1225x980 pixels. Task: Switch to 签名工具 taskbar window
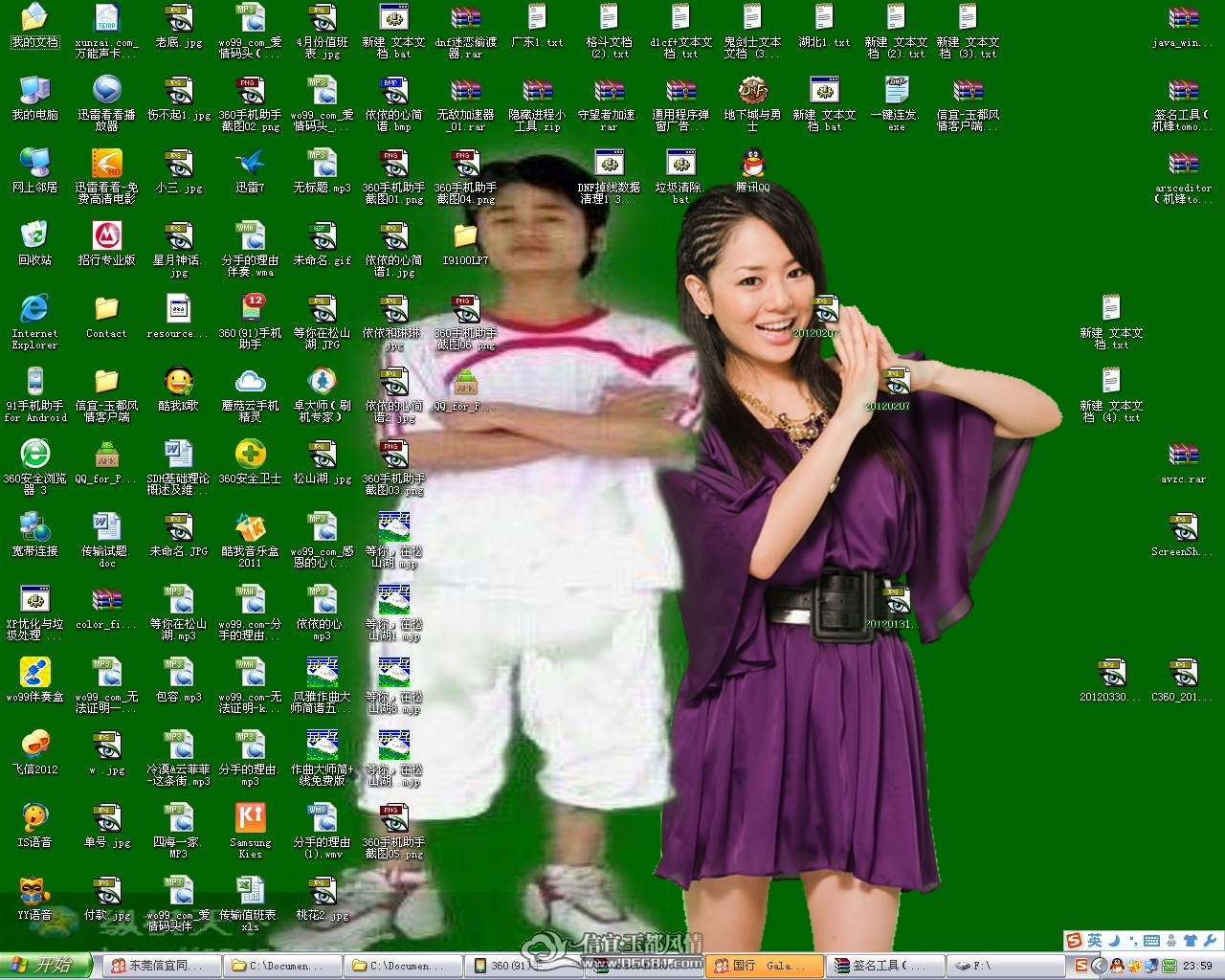coord(885,966)
